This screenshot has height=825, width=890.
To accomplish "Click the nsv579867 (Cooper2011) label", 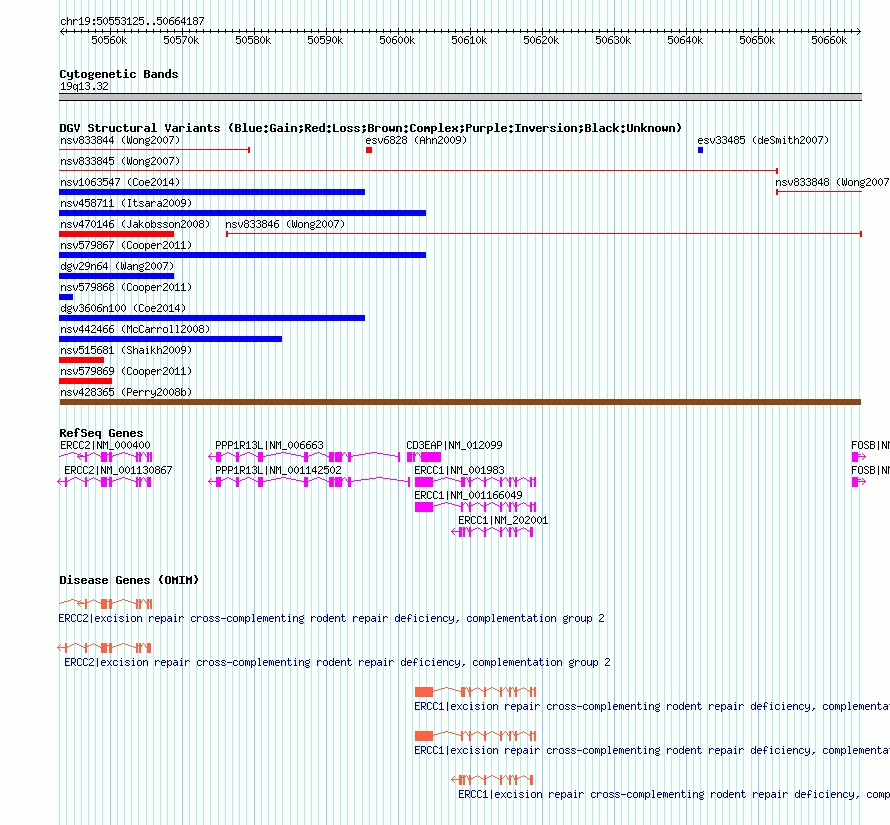I will coord(126,245).
